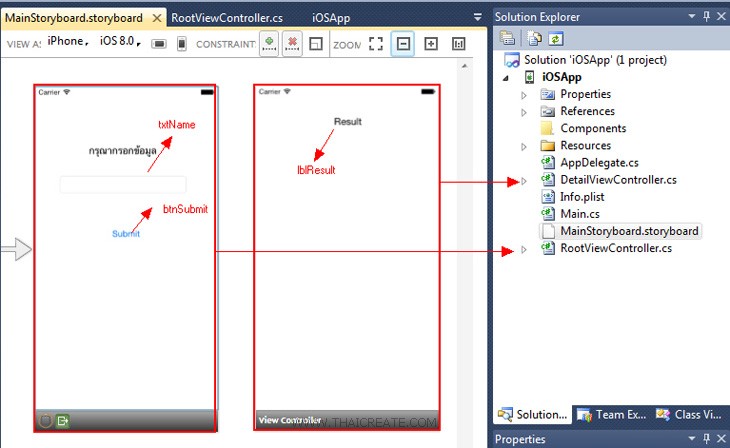Click the remove constraints icon (red X)

point(292,44)
